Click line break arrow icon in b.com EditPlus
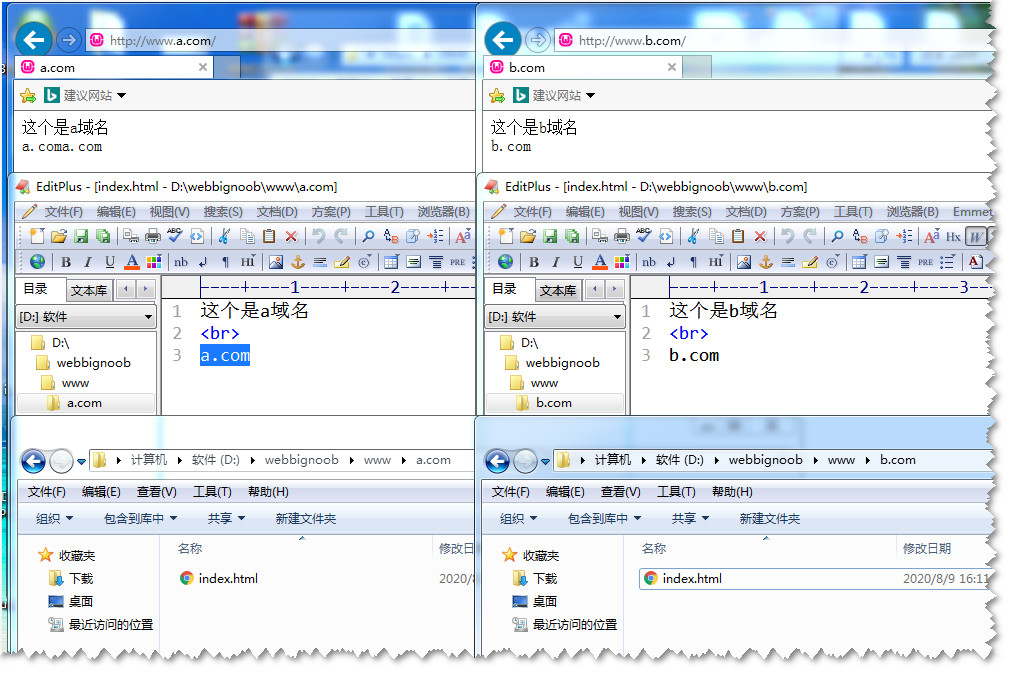Viewport: 1014px width, 676px height. [671, 262]
